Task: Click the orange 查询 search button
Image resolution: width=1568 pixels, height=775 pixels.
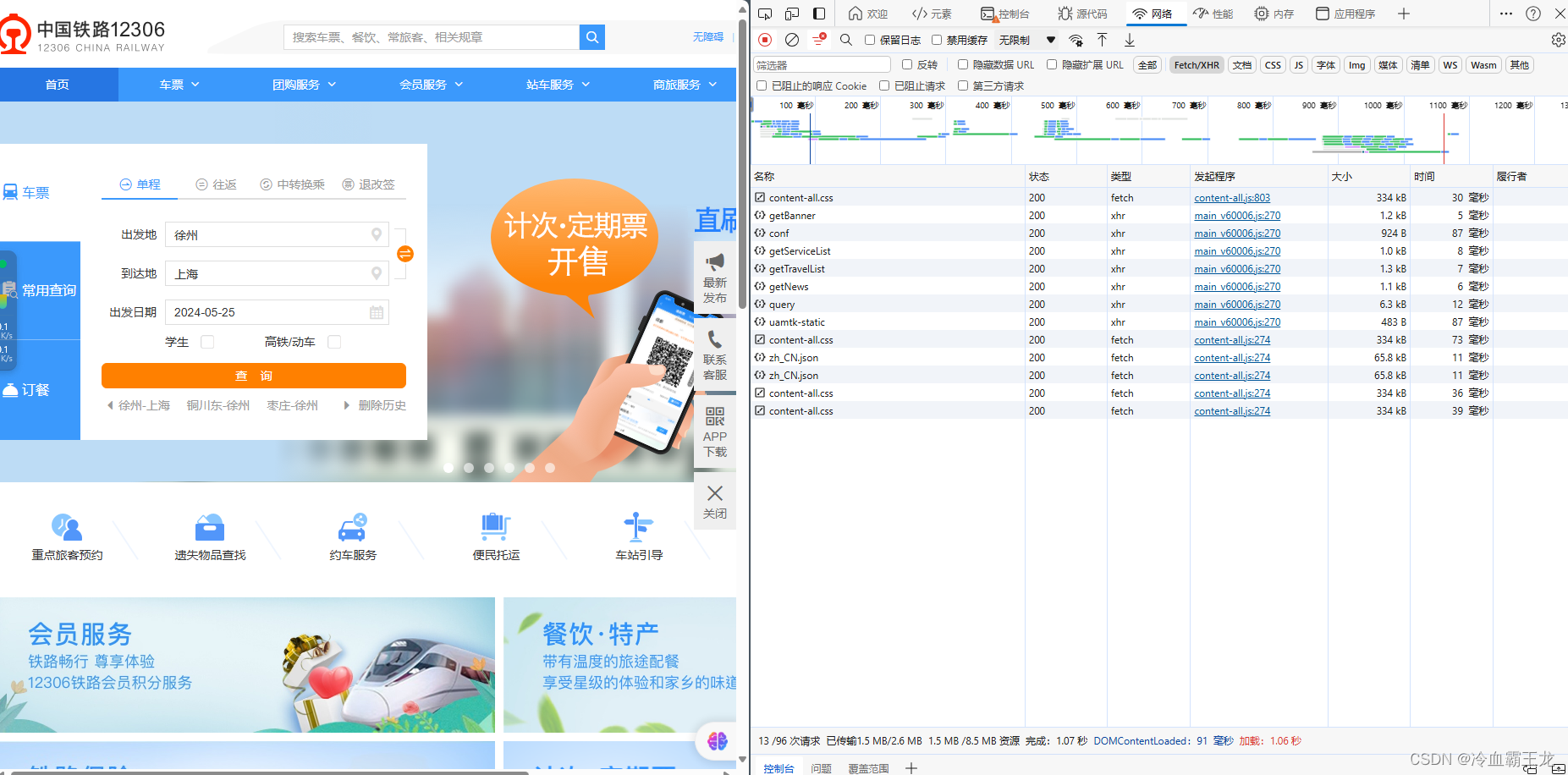Action: pos(254,376)
